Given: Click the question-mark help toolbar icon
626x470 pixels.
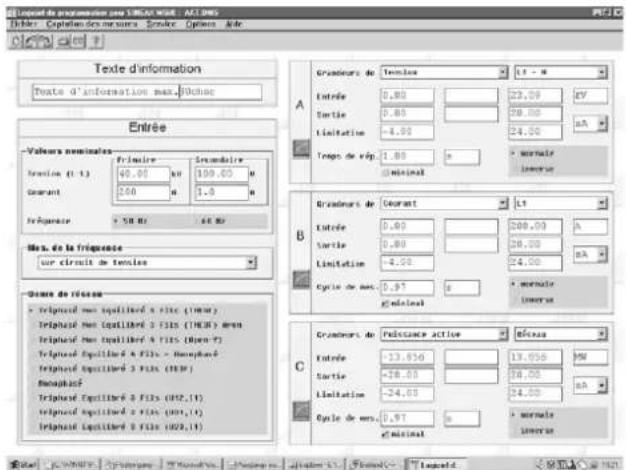Looking at the screenshot, I should [96, 41].
